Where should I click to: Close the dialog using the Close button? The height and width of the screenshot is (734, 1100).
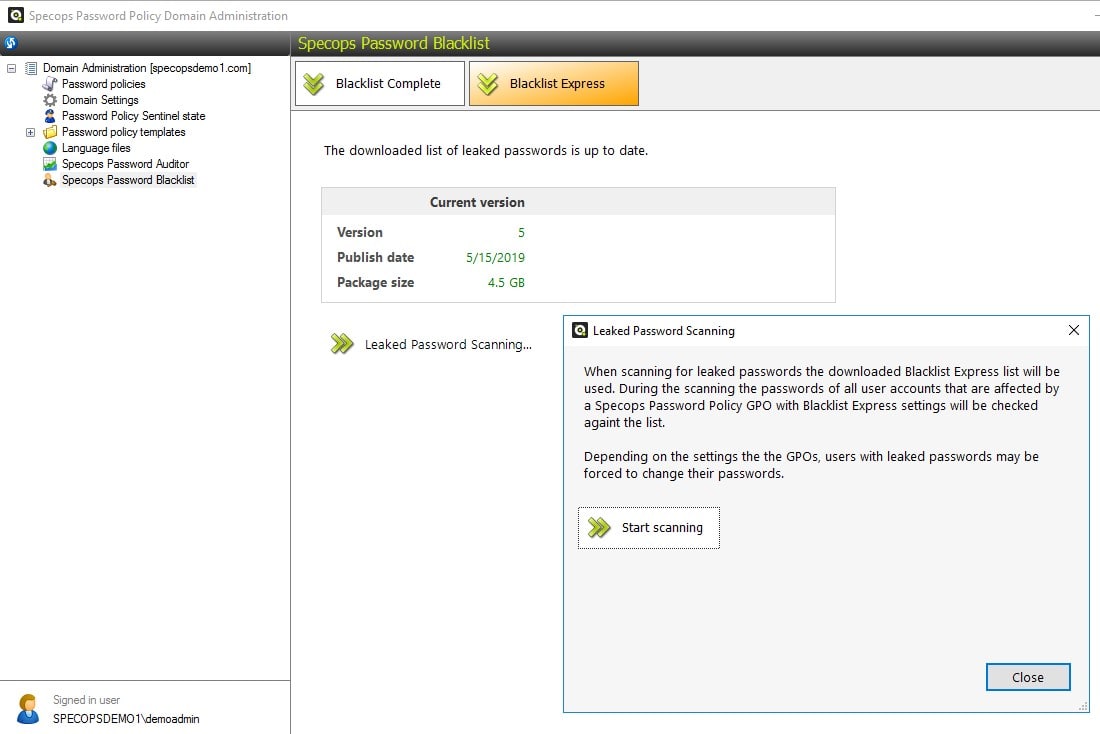point(1027,677)
